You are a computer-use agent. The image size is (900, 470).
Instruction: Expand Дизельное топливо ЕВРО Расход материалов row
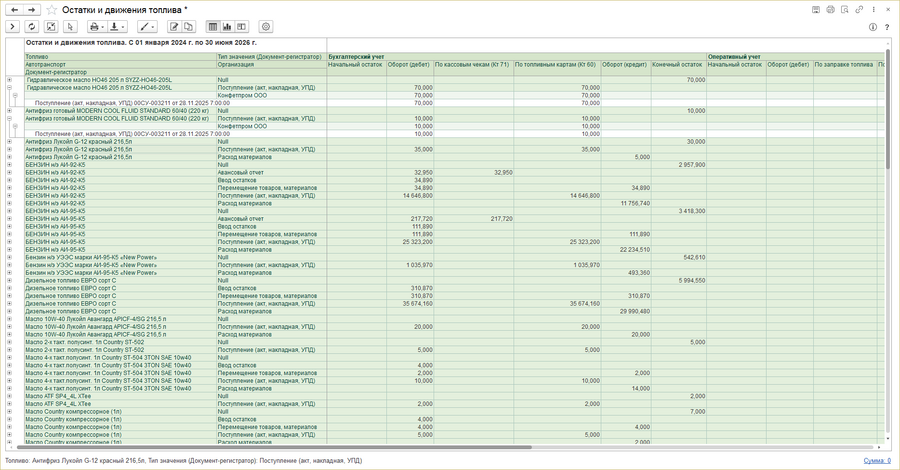pyautogui.click(x=9, y=311)
